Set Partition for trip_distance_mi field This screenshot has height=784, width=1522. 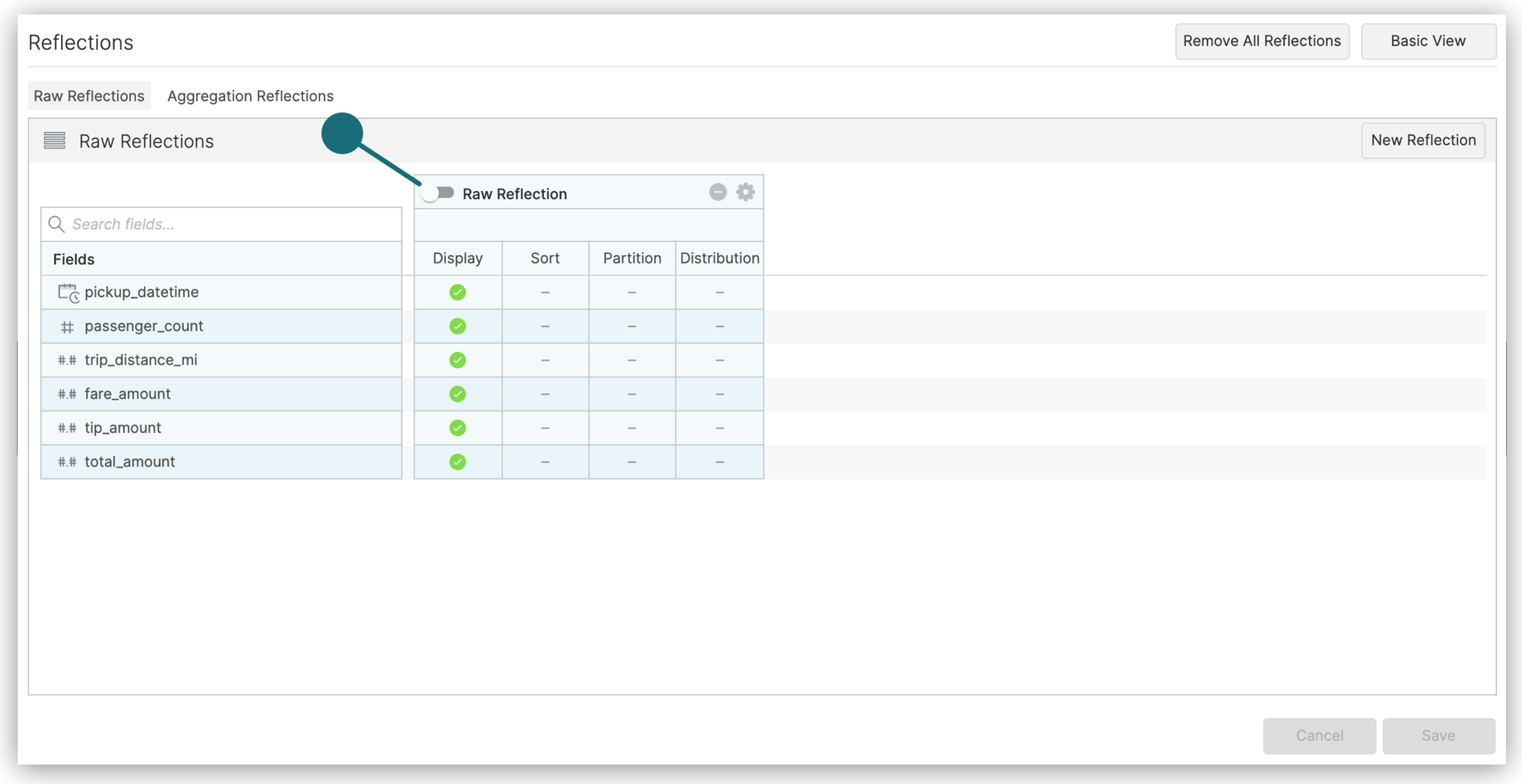(632, 361)
